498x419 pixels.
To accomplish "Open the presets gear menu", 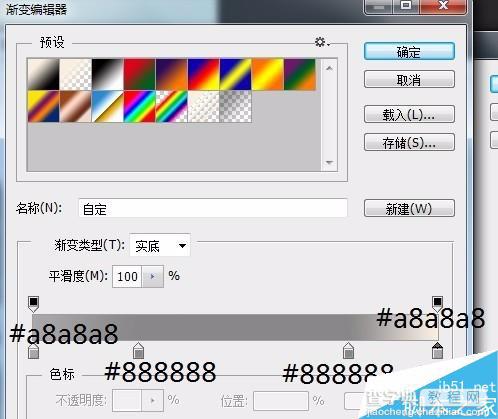I will tap(322, 42).
